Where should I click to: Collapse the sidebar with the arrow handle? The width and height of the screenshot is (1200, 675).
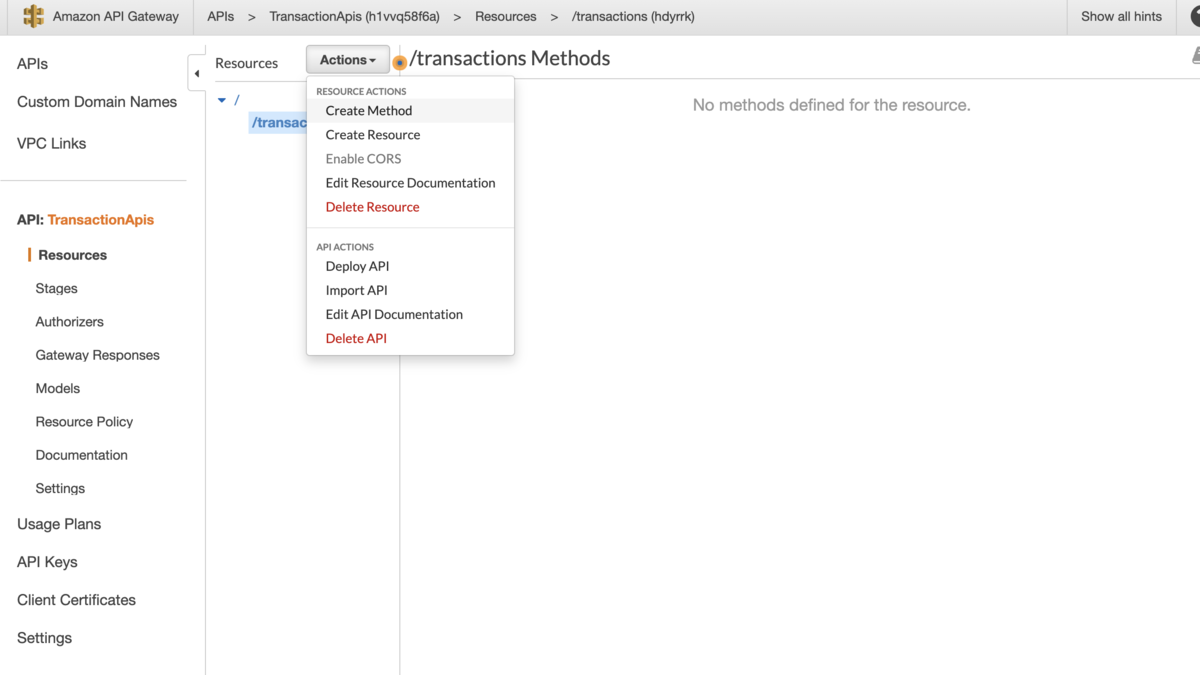coord(196,73)
